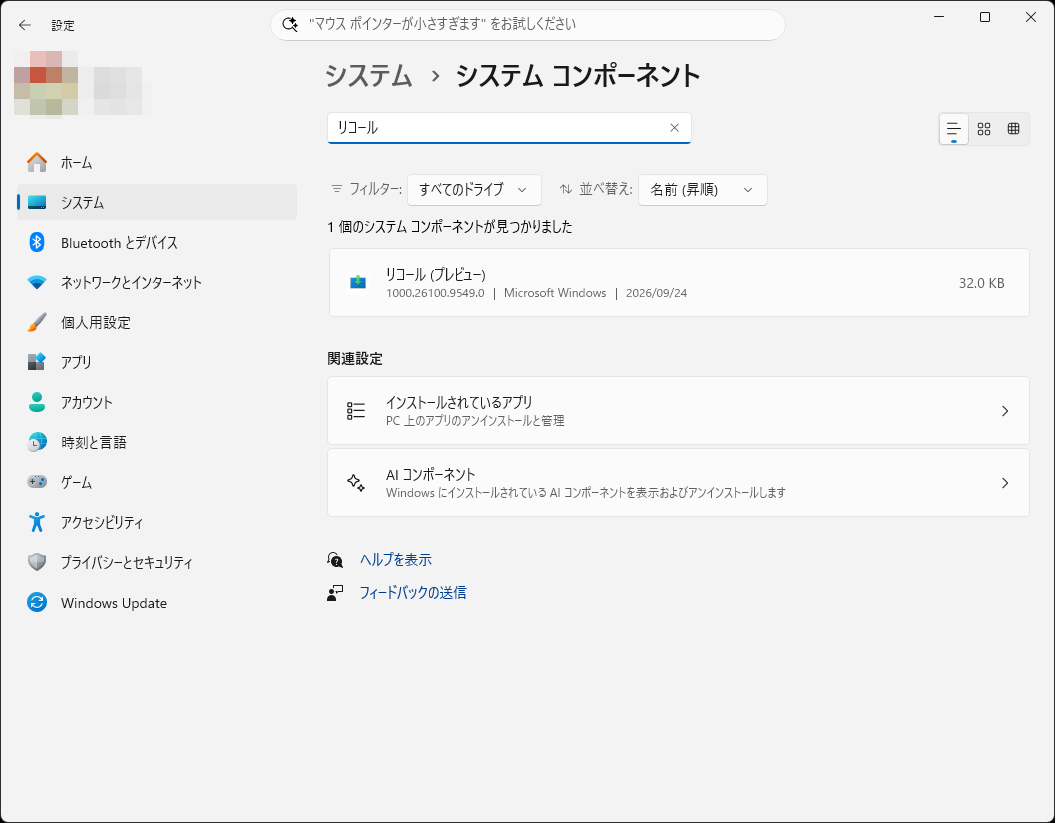Click the アカウント person icon
This screenshot has width=1055, height=823.
point(37,402)
